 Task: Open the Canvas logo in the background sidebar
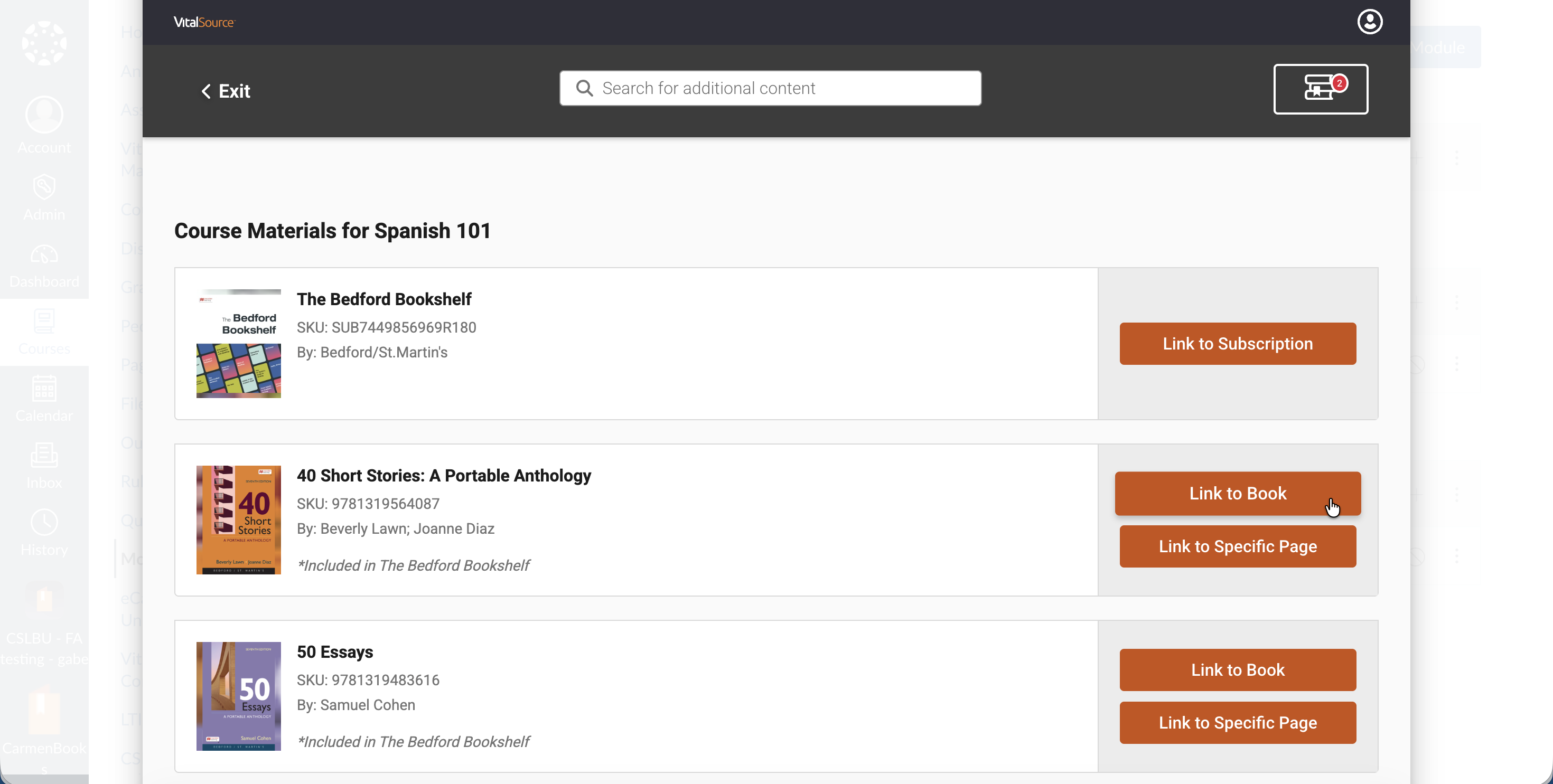tap(44, 43)
